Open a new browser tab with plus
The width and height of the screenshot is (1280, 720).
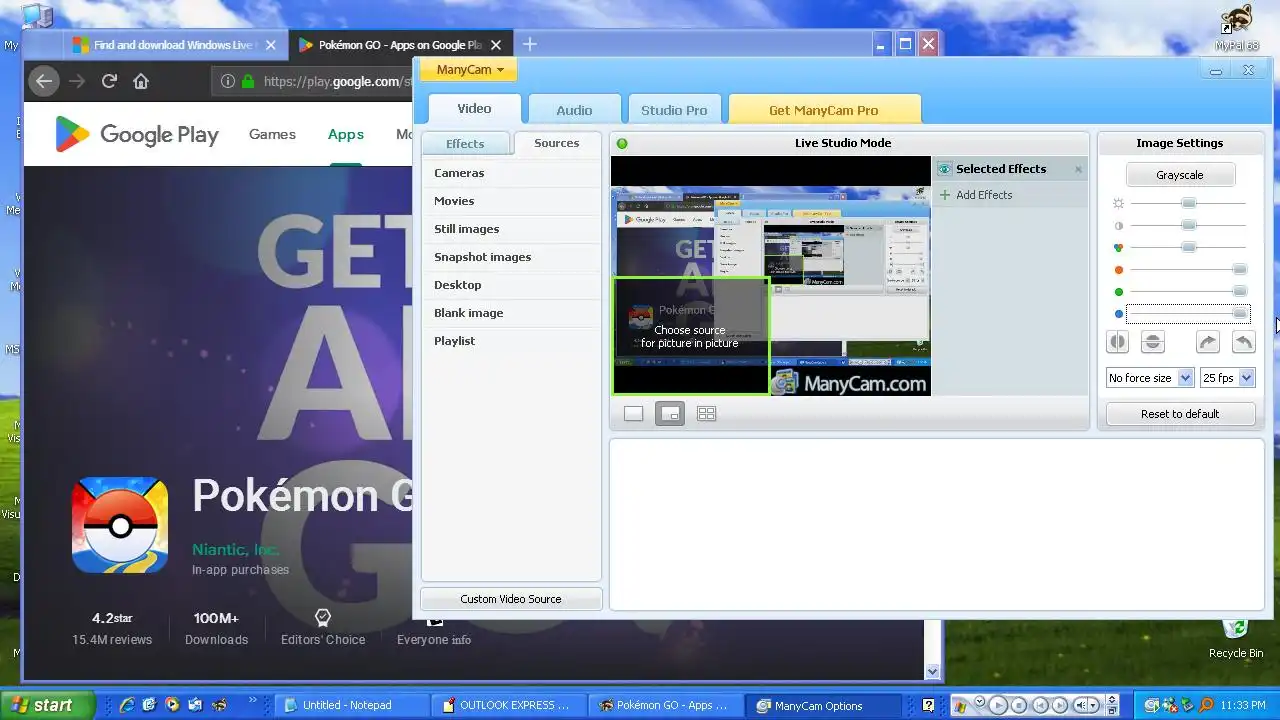(530, 44)
